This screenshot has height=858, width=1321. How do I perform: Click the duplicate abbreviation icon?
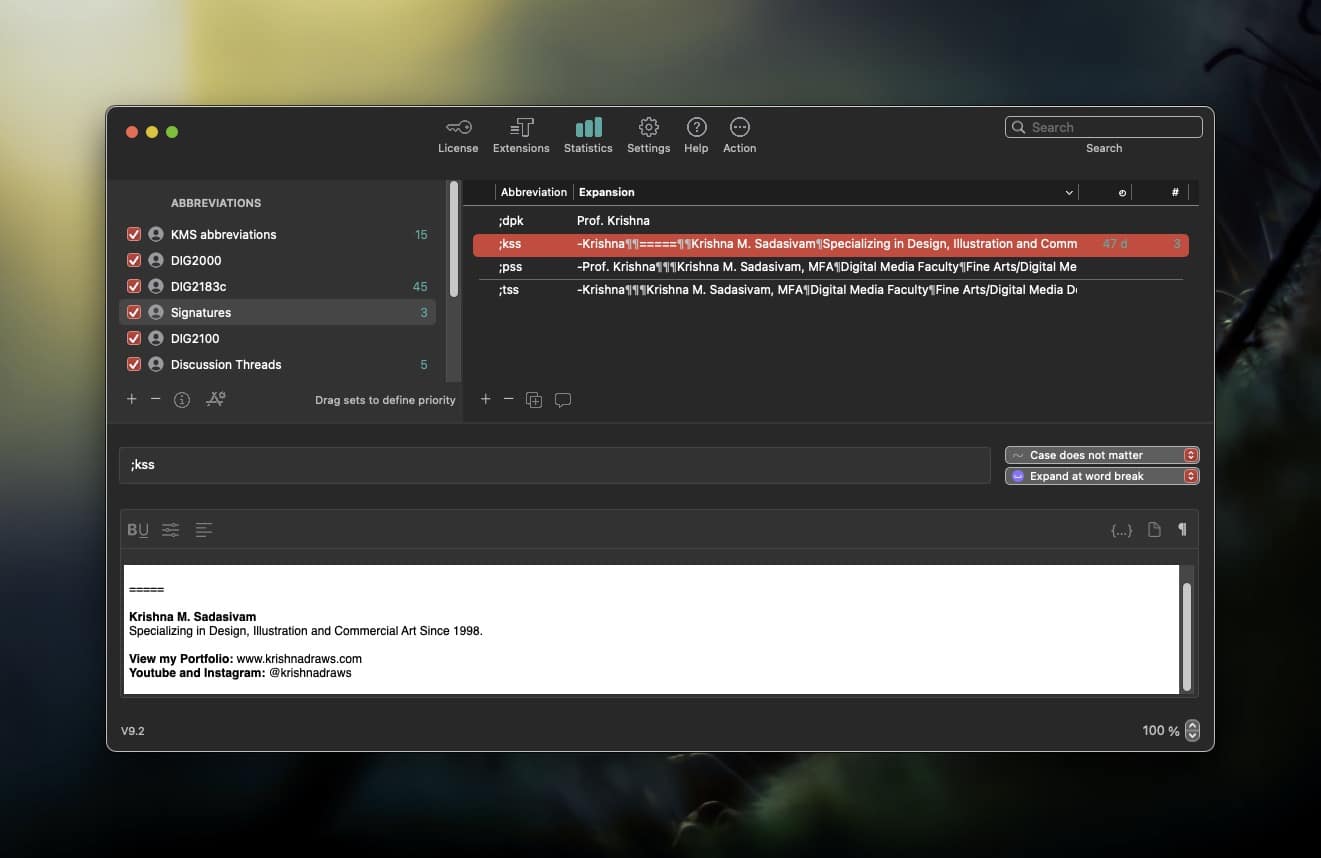point(534,400)
